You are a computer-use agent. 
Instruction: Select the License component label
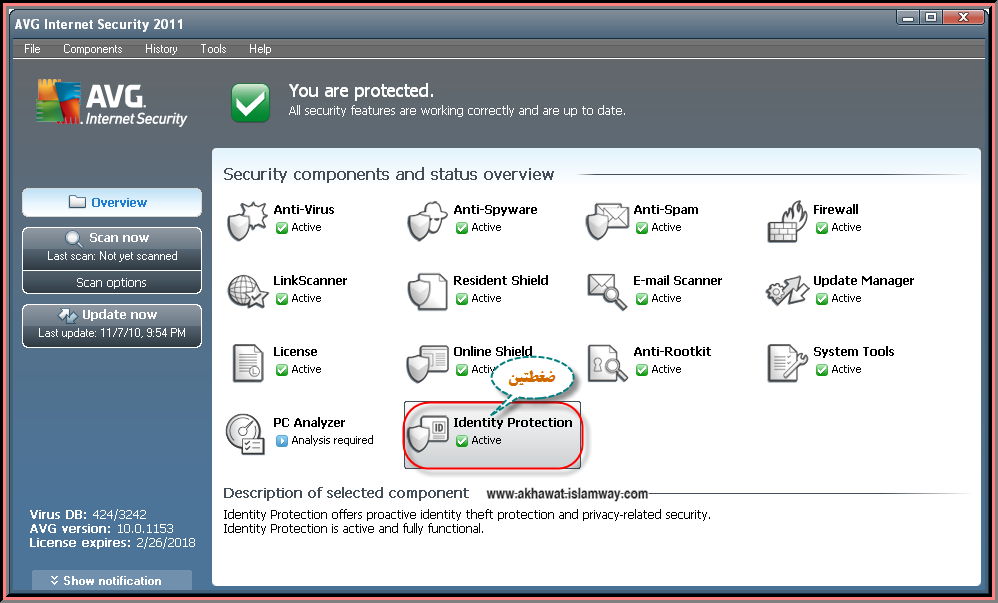click(x=295, y=351)
